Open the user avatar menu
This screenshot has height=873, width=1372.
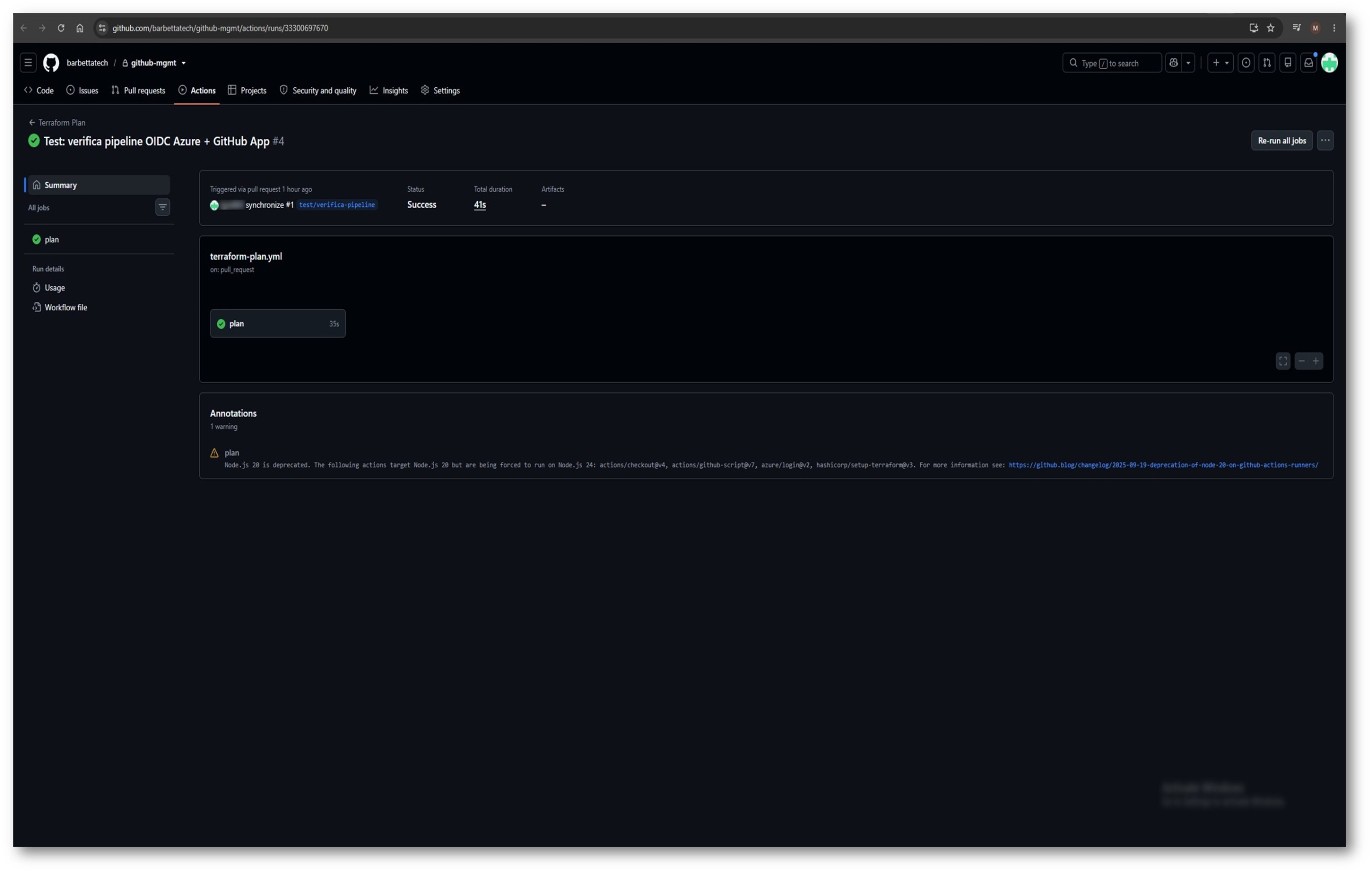(x=1329, y=63)
